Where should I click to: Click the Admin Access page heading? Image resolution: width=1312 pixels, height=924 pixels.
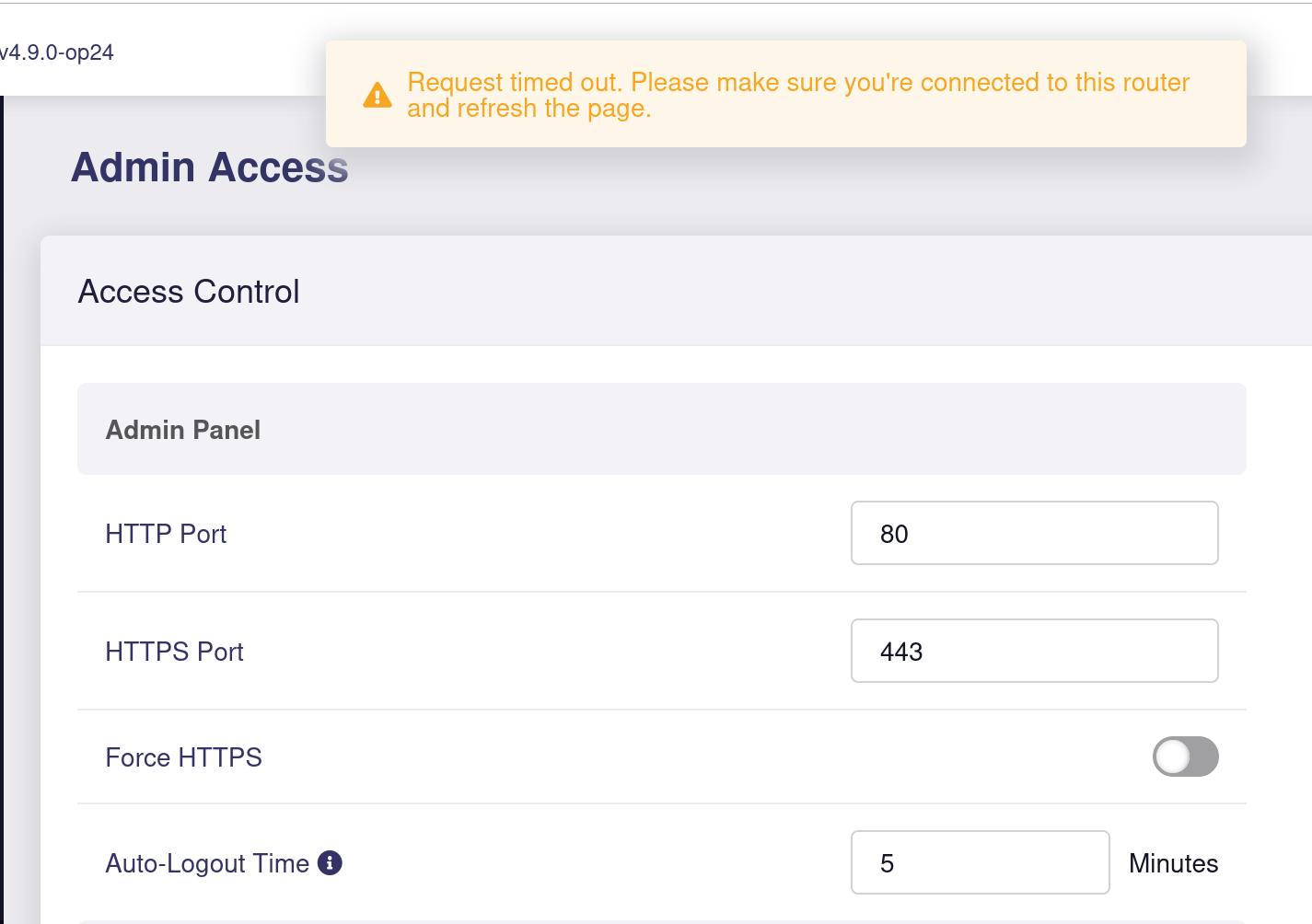point(210,167)
